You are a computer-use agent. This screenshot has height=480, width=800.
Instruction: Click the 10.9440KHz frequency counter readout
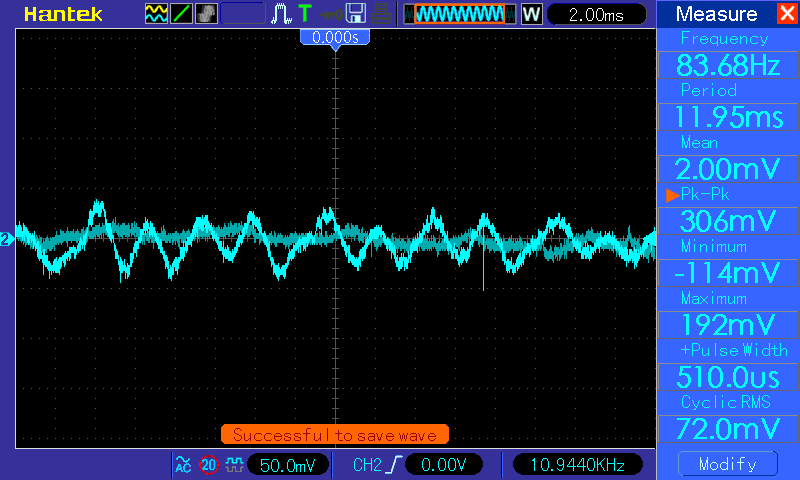tap(578, 465)
